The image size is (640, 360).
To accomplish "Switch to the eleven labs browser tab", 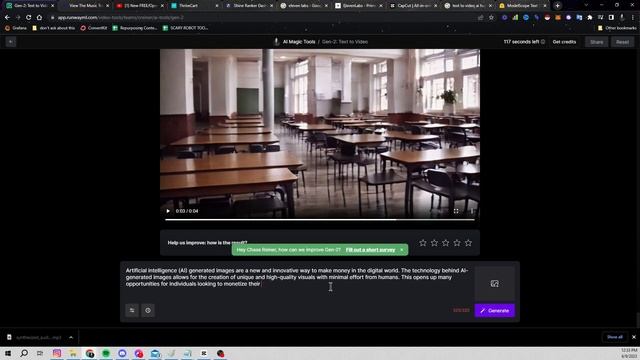I will tap(304, 6).
